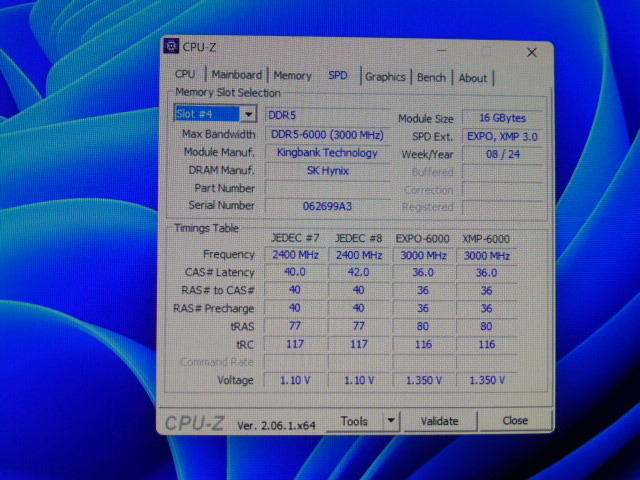Click the Week/Year value 08 / 24
Image resolution: width=640 pixels, height=480 pixels.
click(503, 154)
